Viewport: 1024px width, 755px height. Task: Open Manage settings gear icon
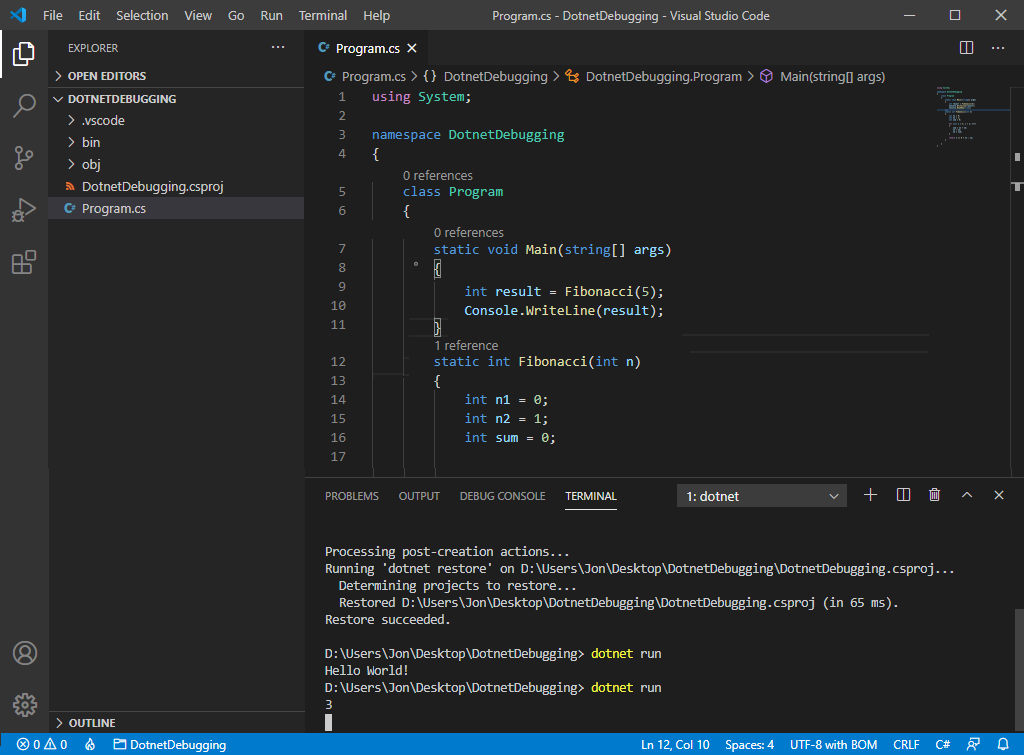pos(24,704)
